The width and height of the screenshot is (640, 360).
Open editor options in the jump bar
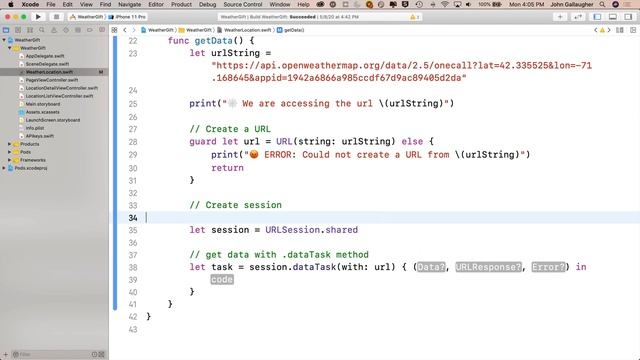pyautogui.click(x=620, y=30)
